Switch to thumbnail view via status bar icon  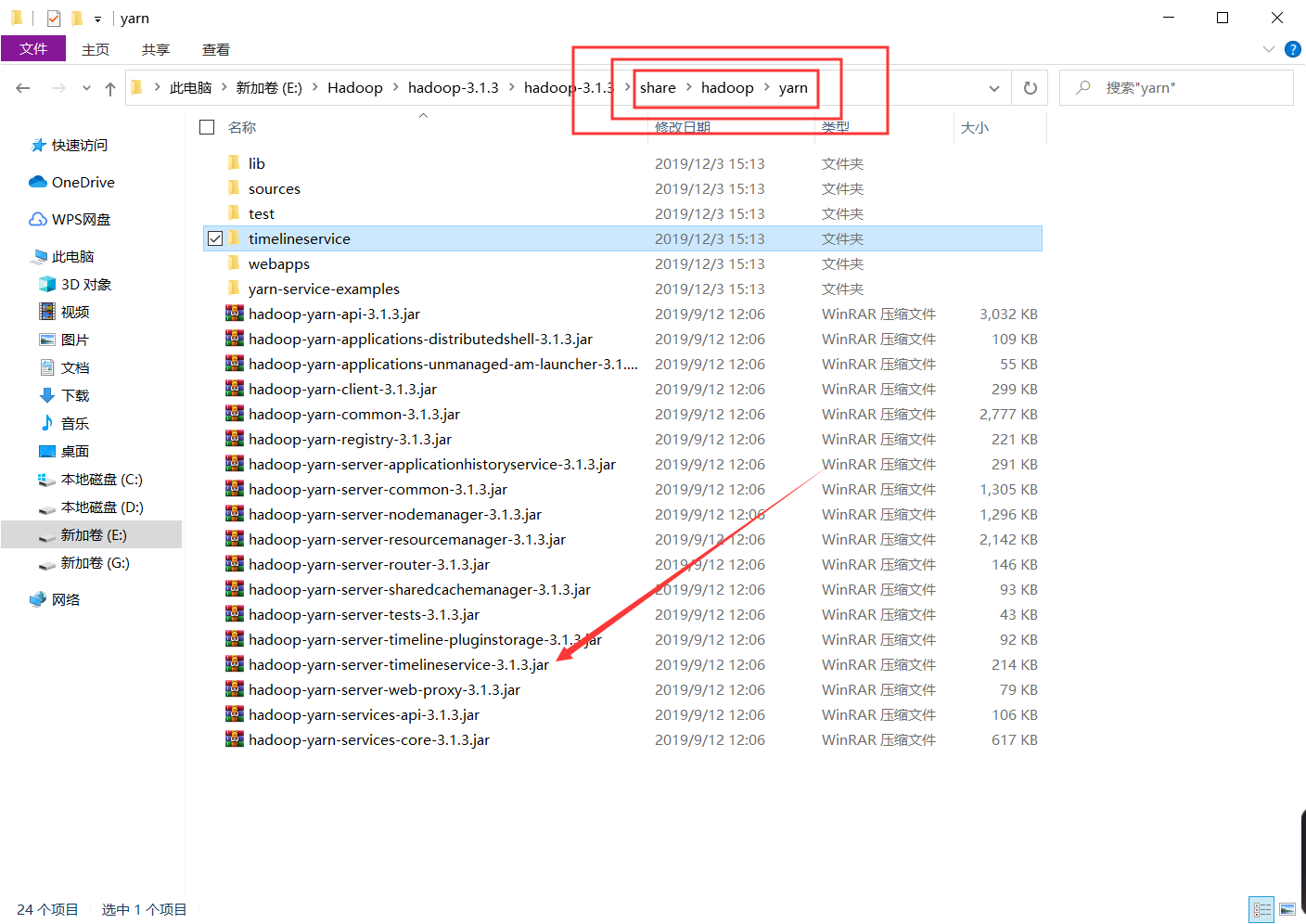(1288, 909)
